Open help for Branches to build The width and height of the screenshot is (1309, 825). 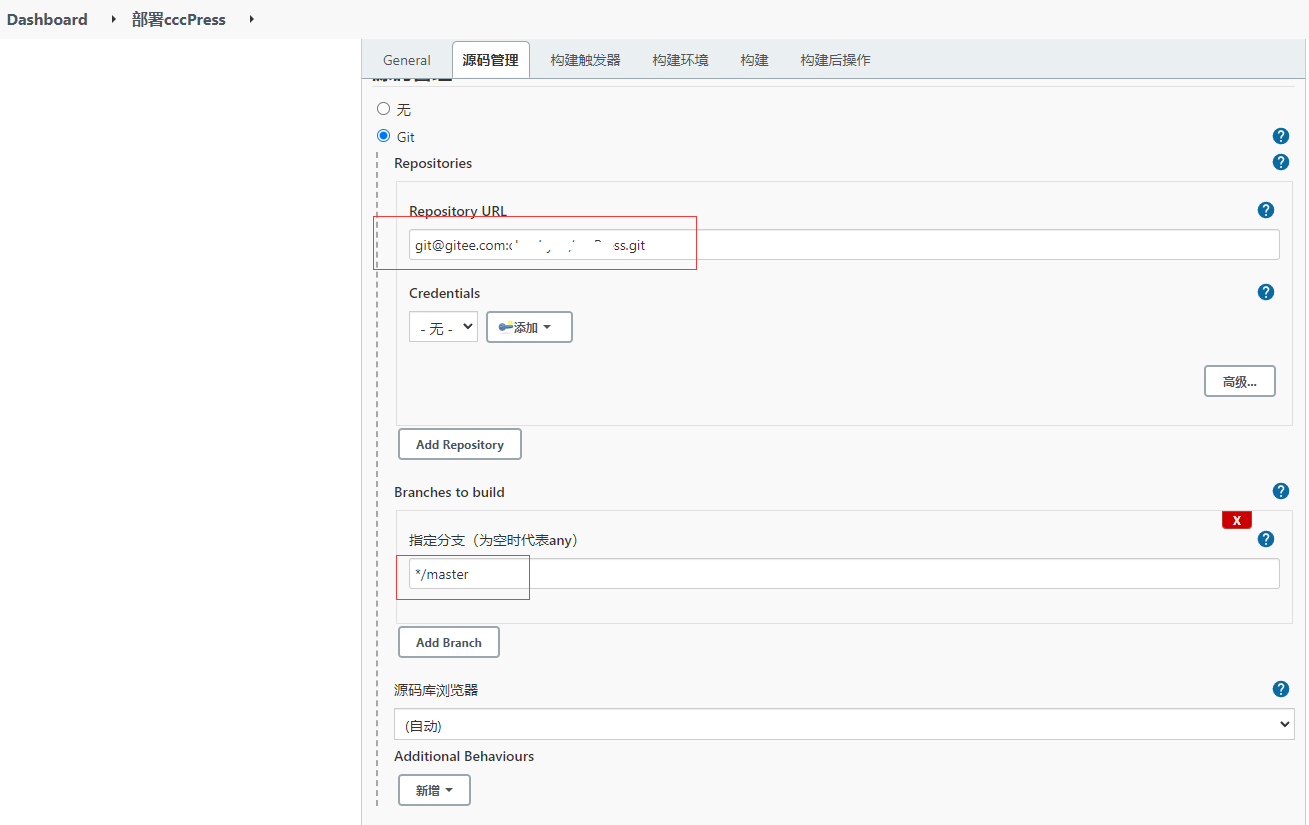point(1280,491)
